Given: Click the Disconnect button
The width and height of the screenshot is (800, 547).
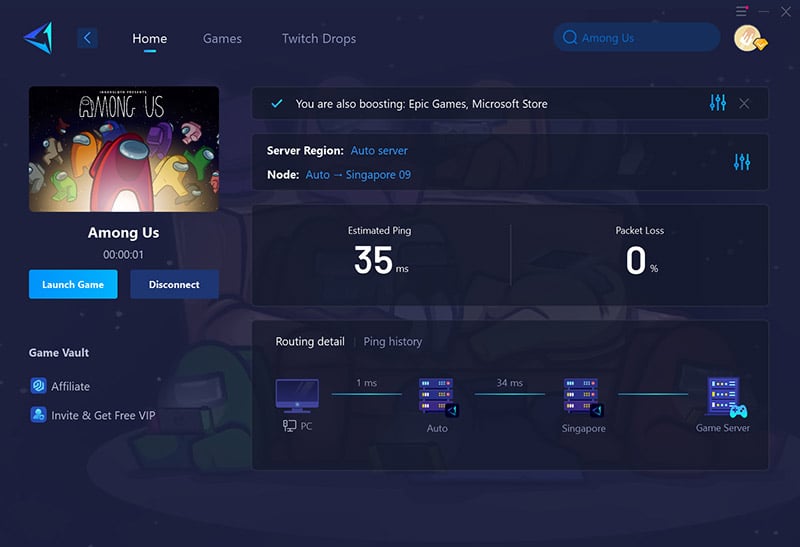Looking at the screenshot, I should pos(174,284).
